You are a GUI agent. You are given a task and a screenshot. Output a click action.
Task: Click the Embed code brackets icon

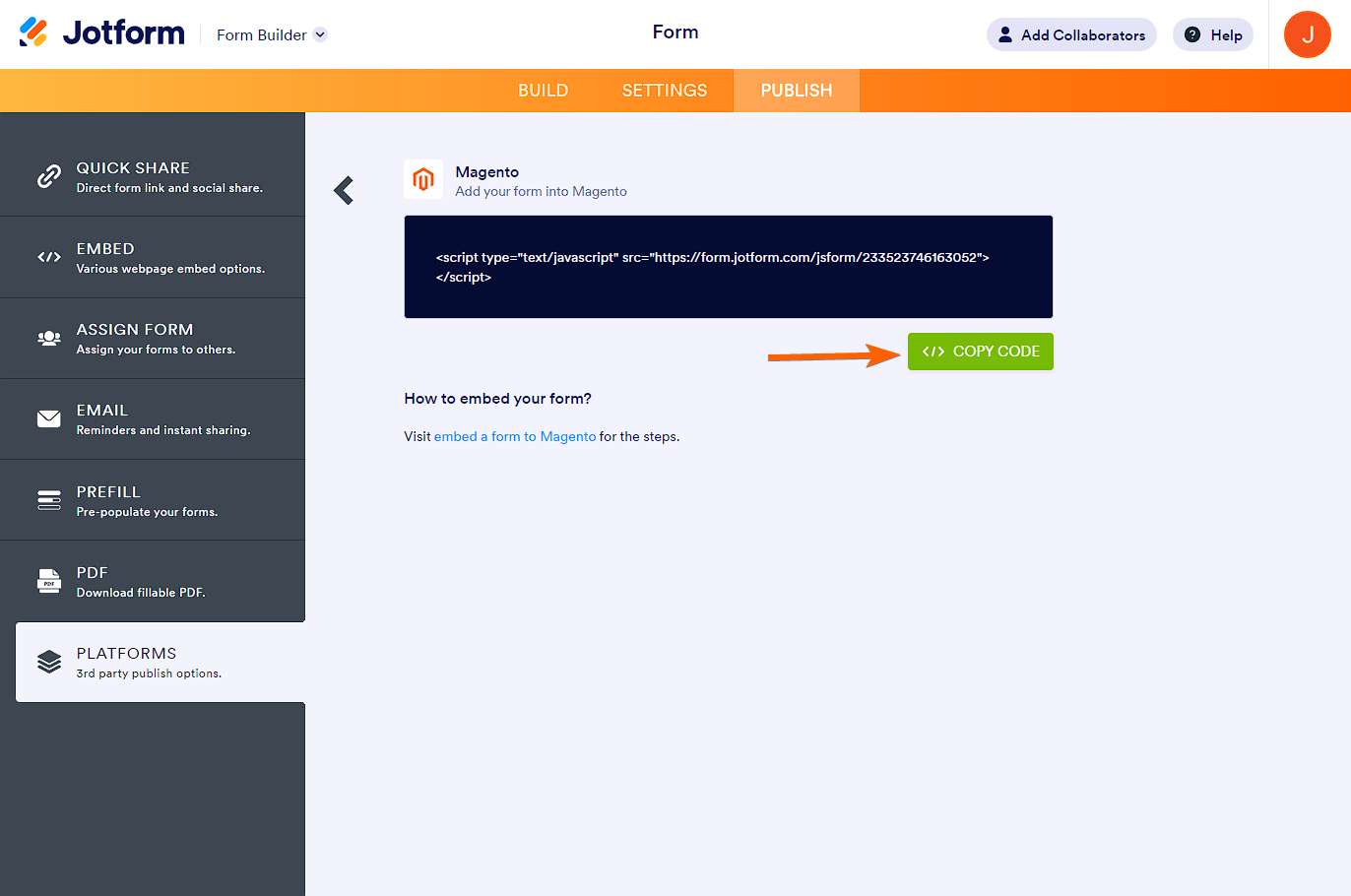(49, 257)
